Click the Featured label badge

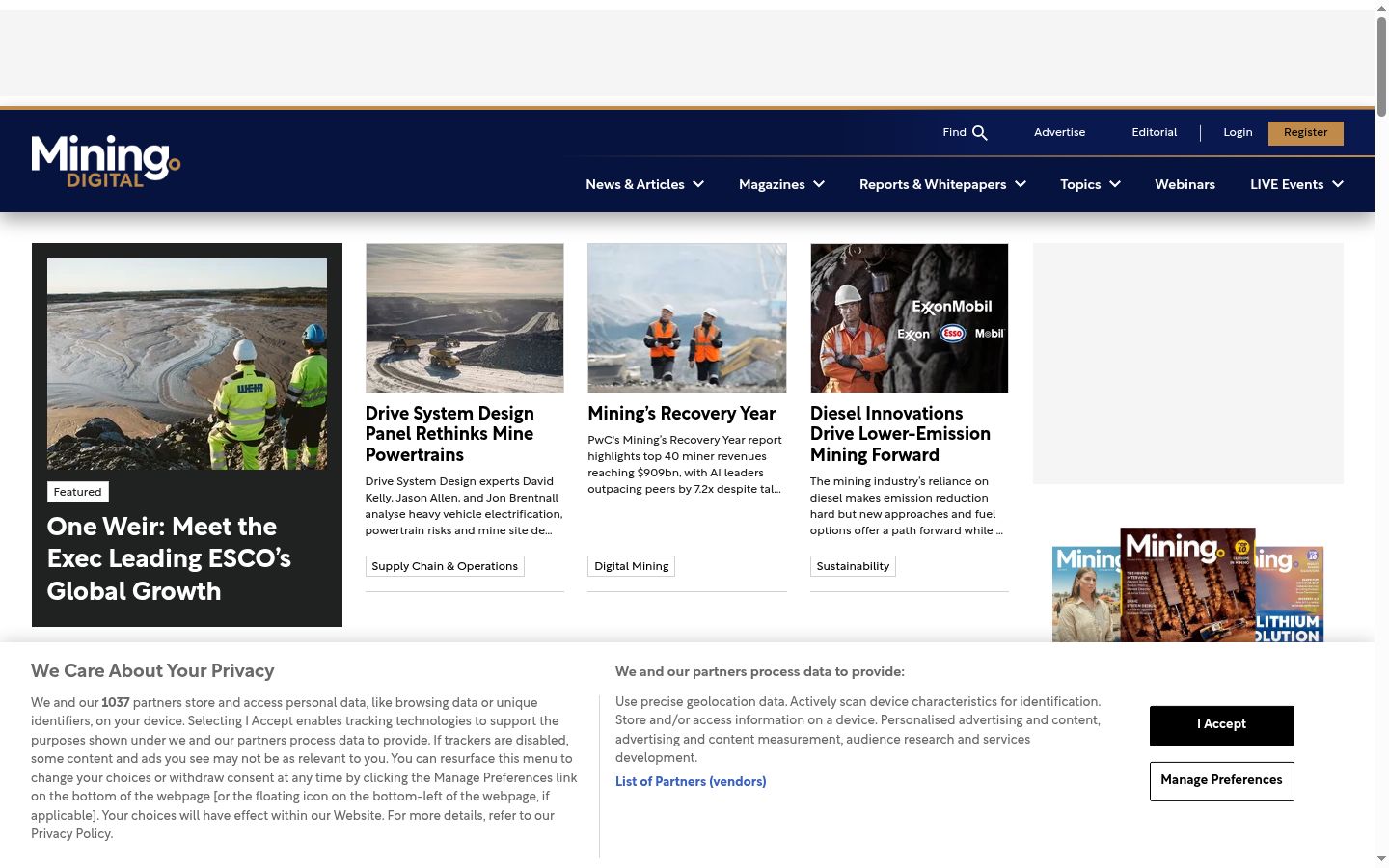77,492
